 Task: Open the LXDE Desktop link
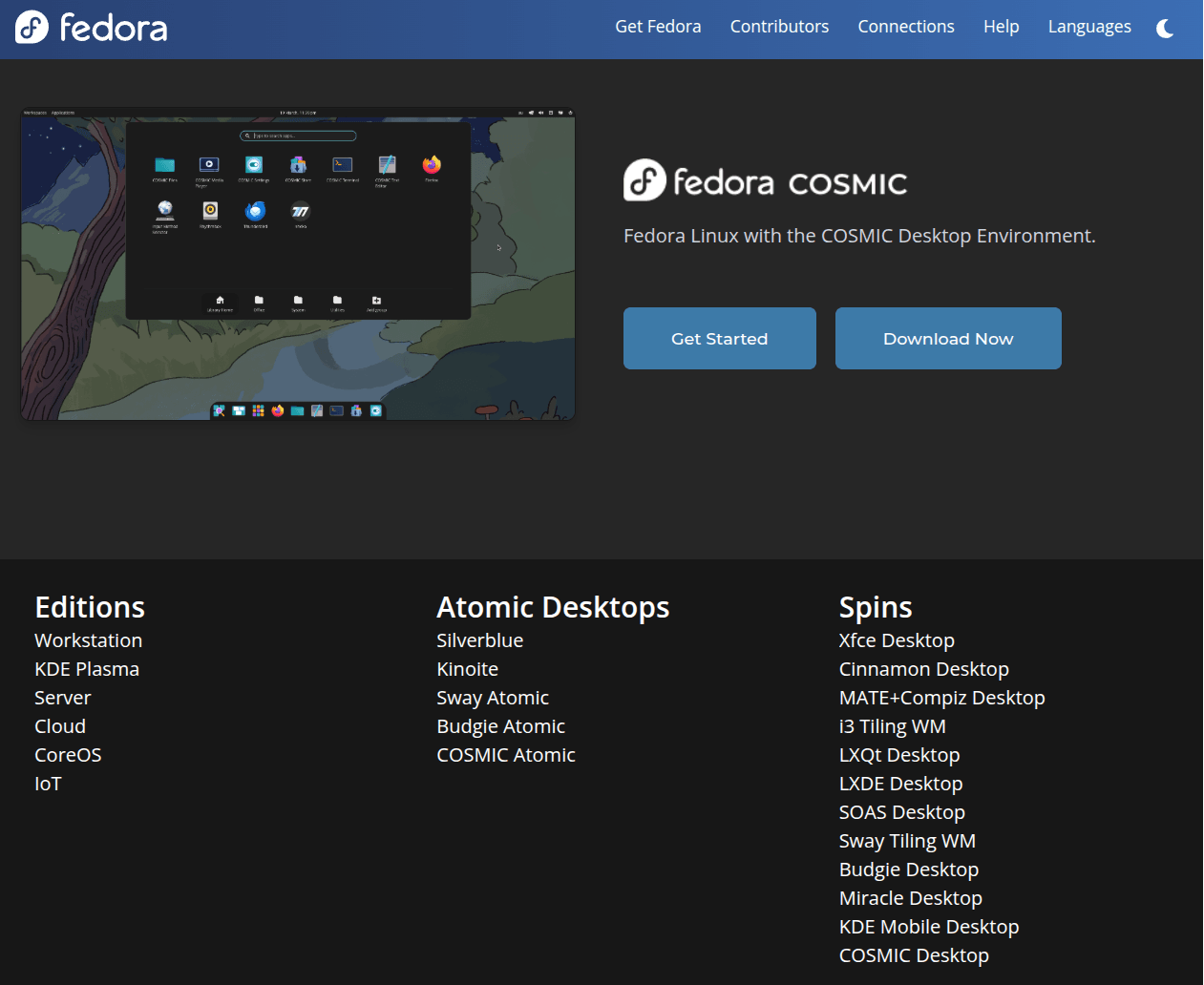click(901, 784)
